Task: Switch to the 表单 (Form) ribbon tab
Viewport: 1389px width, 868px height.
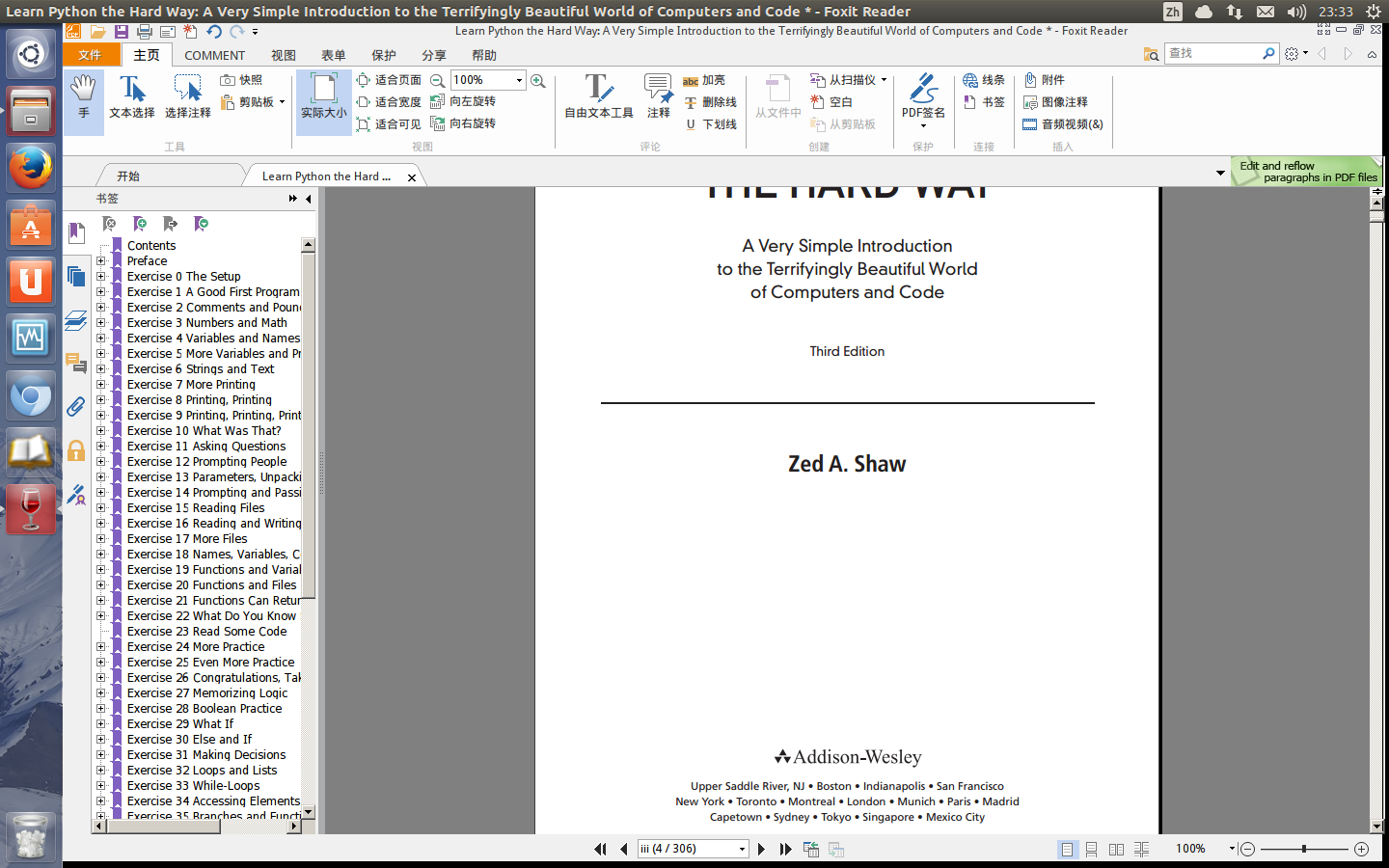Action: pyautogui.click(x=334, y=56)
